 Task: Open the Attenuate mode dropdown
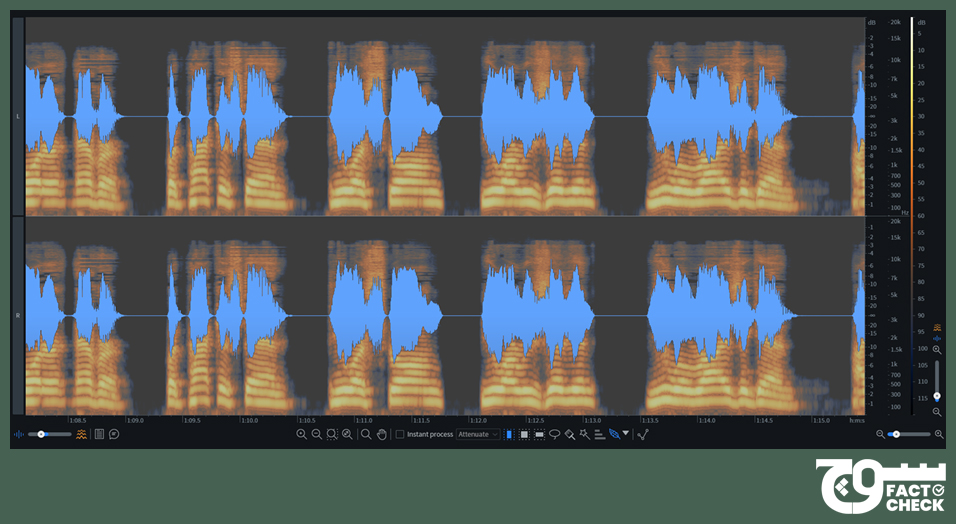[x=478, y=435]
